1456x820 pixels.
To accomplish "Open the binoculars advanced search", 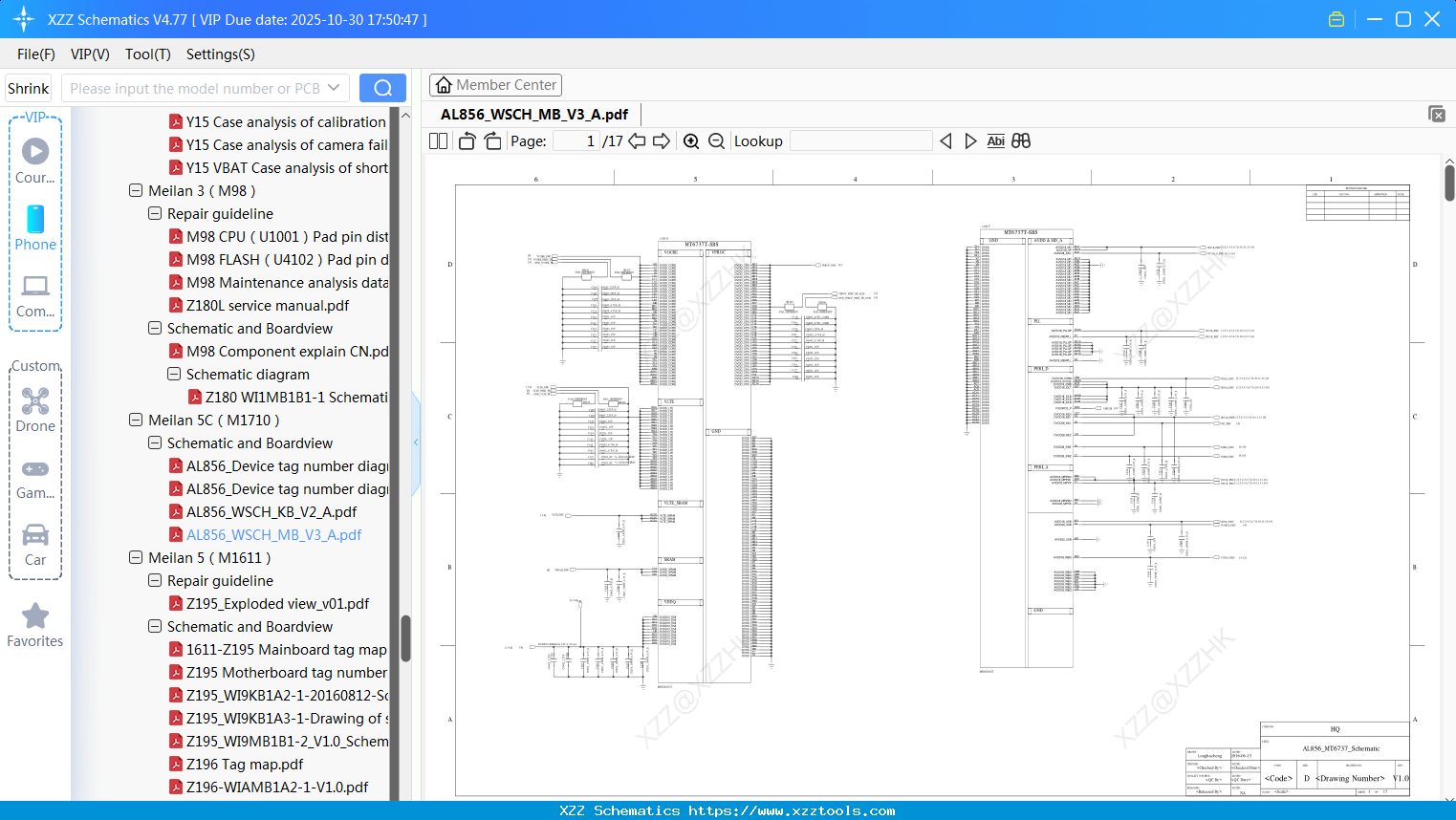I will coord(1019,140).
